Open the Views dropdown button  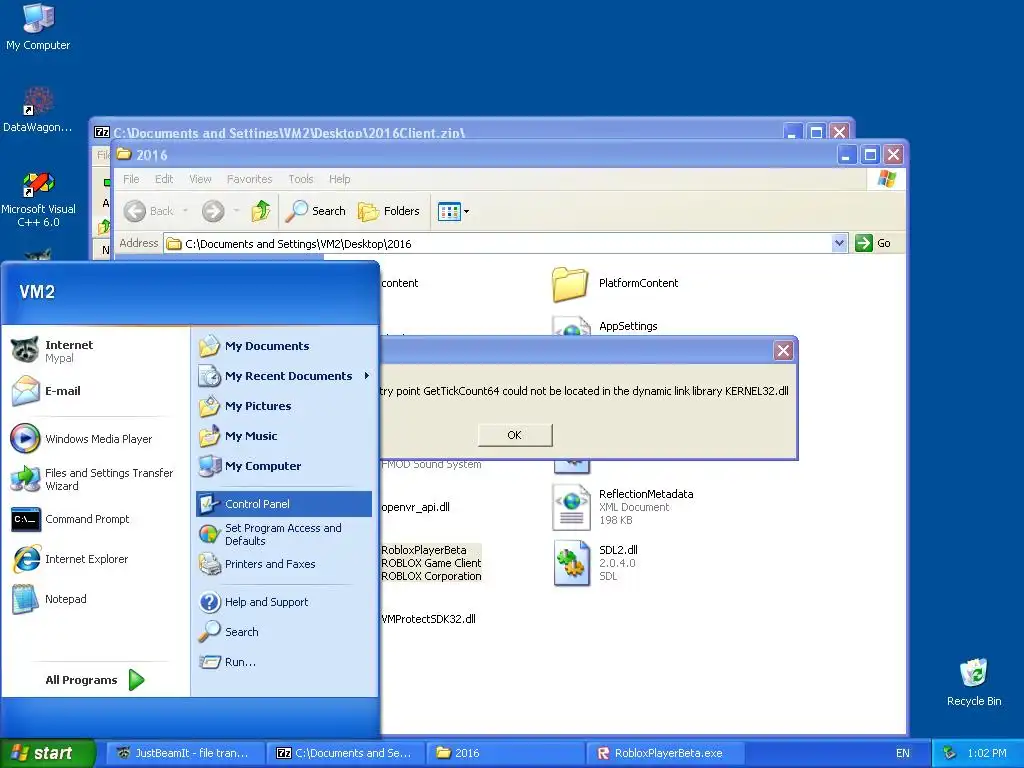[x=453, y=211]
